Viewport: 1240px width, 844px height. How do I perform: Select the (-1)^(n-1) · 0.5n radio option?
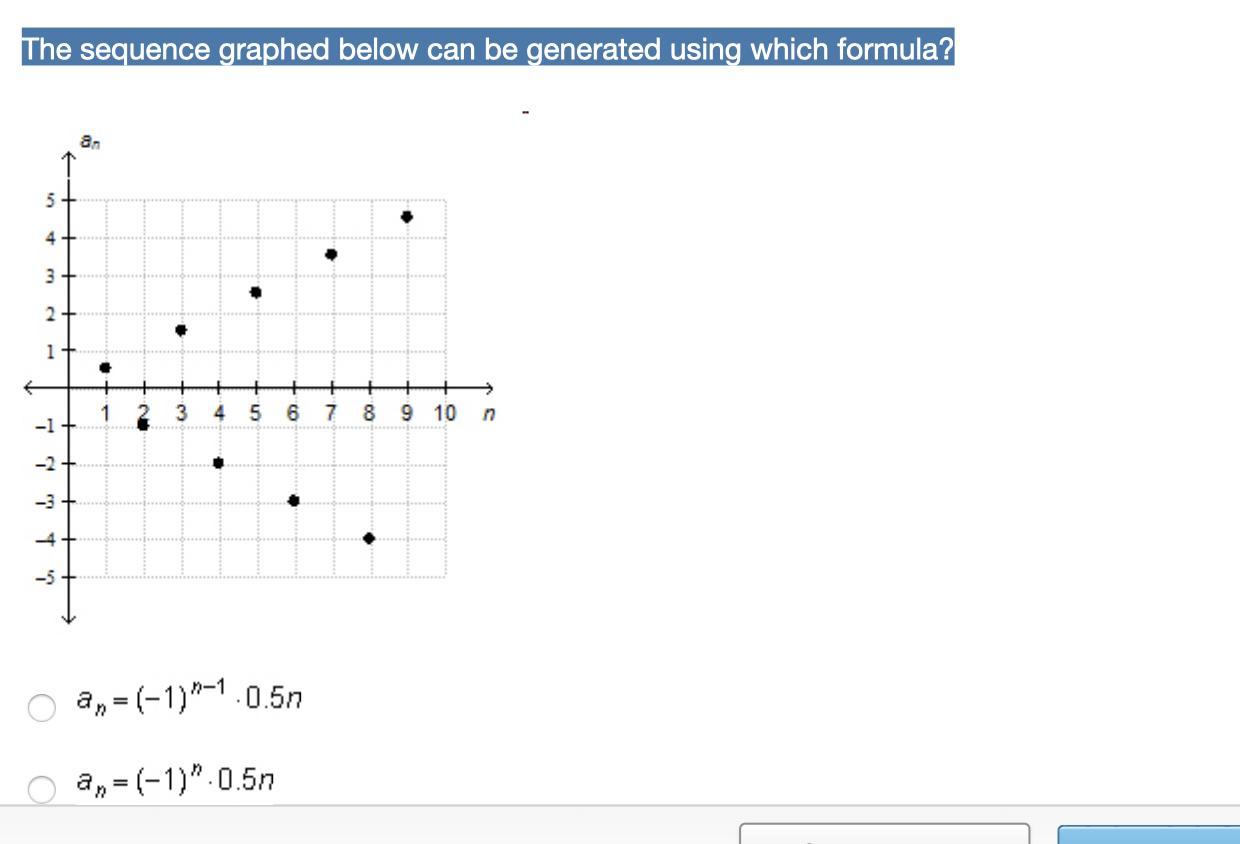click(41, 708)
